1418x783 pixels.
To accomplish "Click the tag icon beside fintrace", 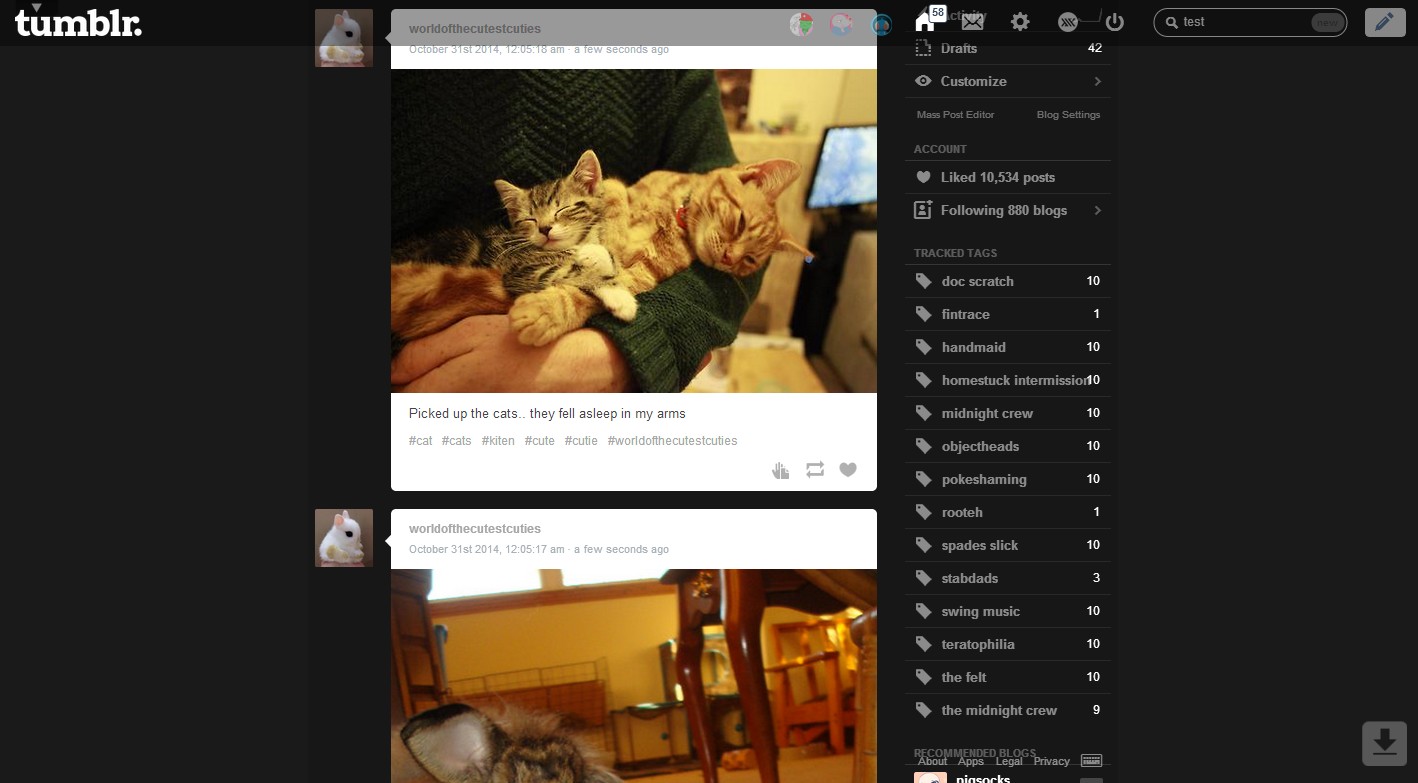I will [x=924, y=314].
